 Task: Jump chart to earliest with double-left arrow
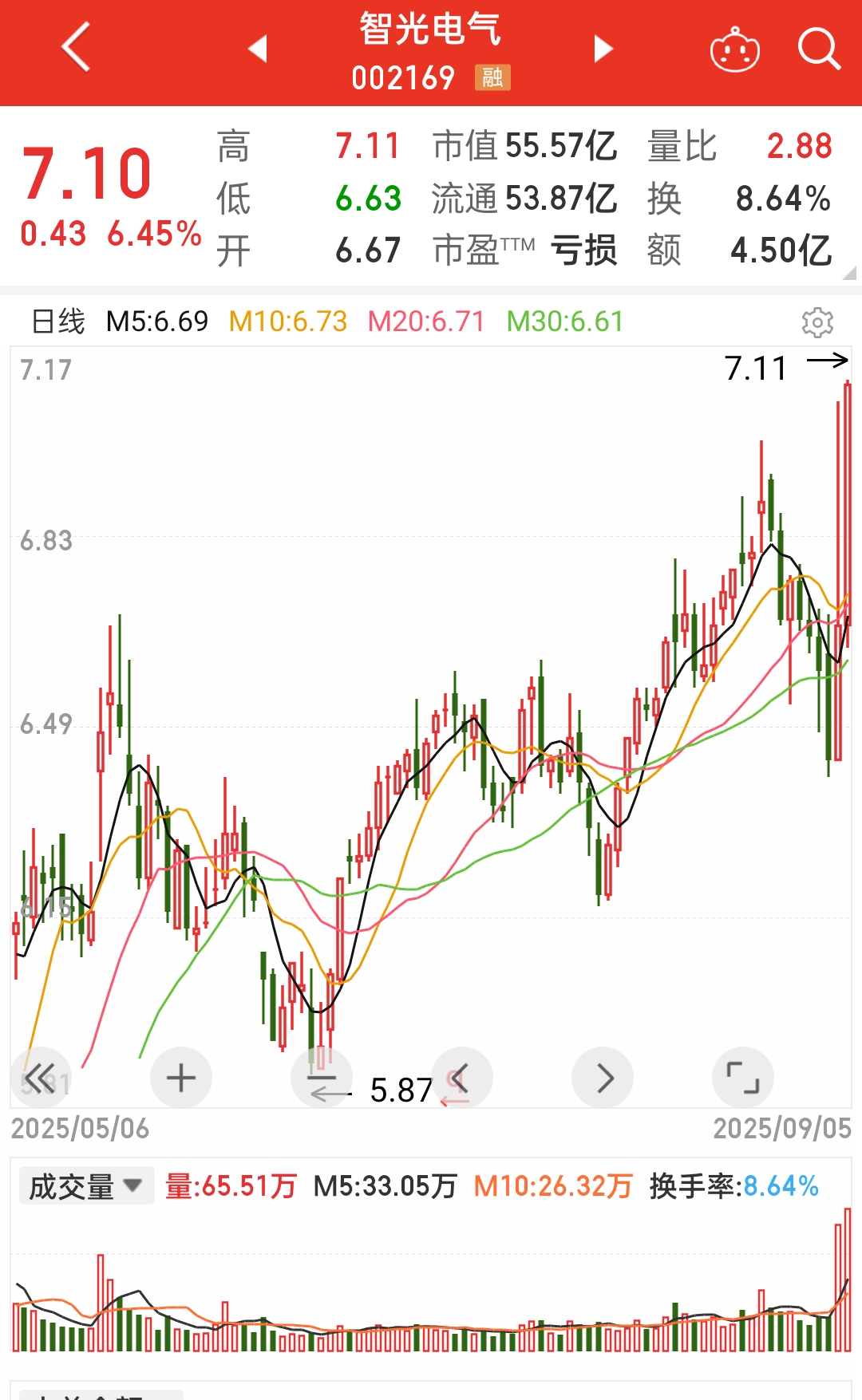[x=40, y=1078]
